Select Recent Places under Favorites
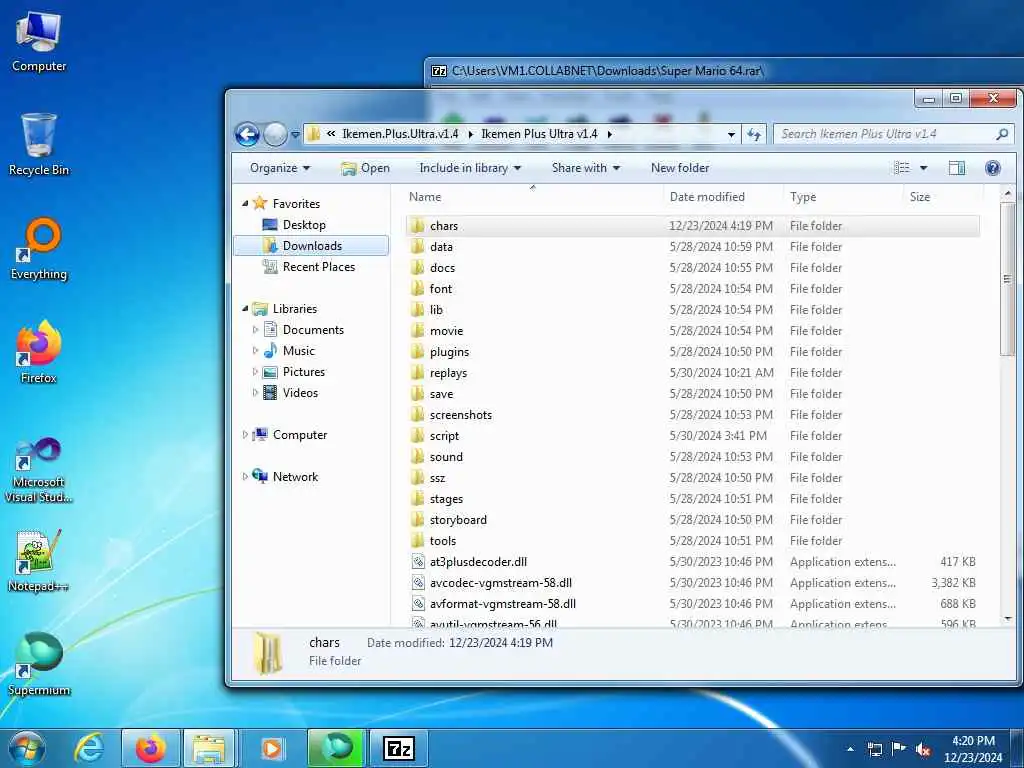The image size is (1024, 768). 309,266
